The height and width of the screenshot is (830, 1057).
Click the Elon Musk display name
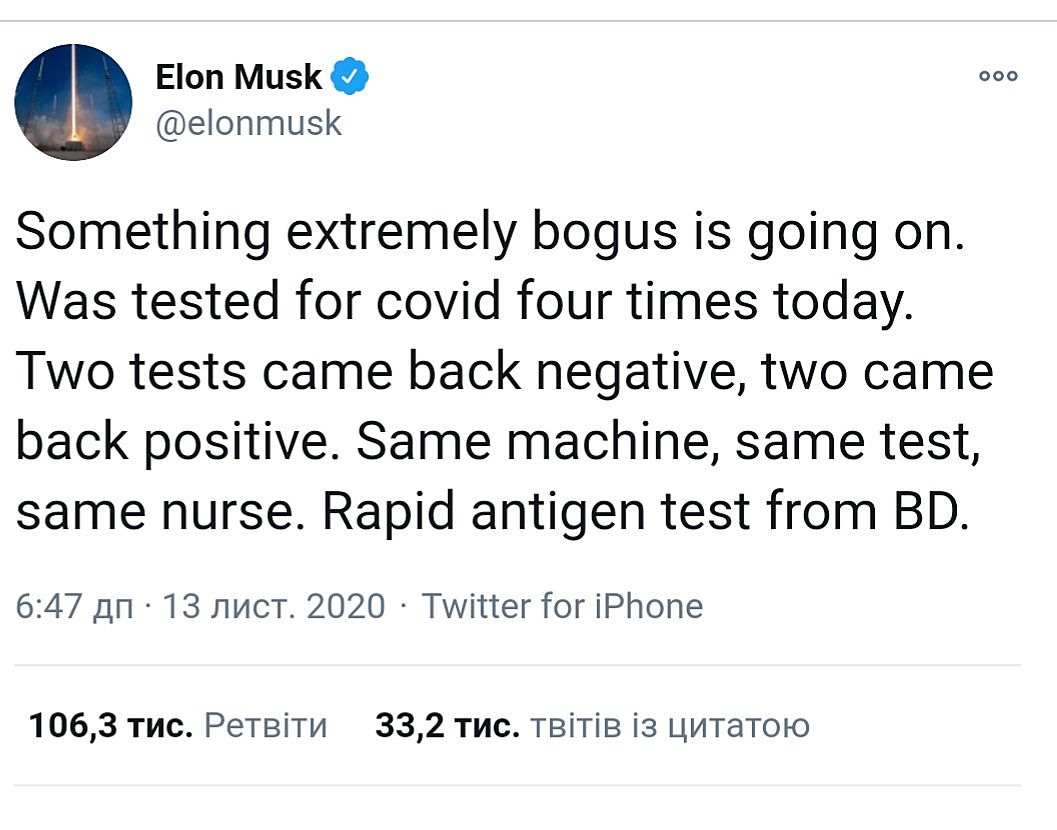(239, 77)
